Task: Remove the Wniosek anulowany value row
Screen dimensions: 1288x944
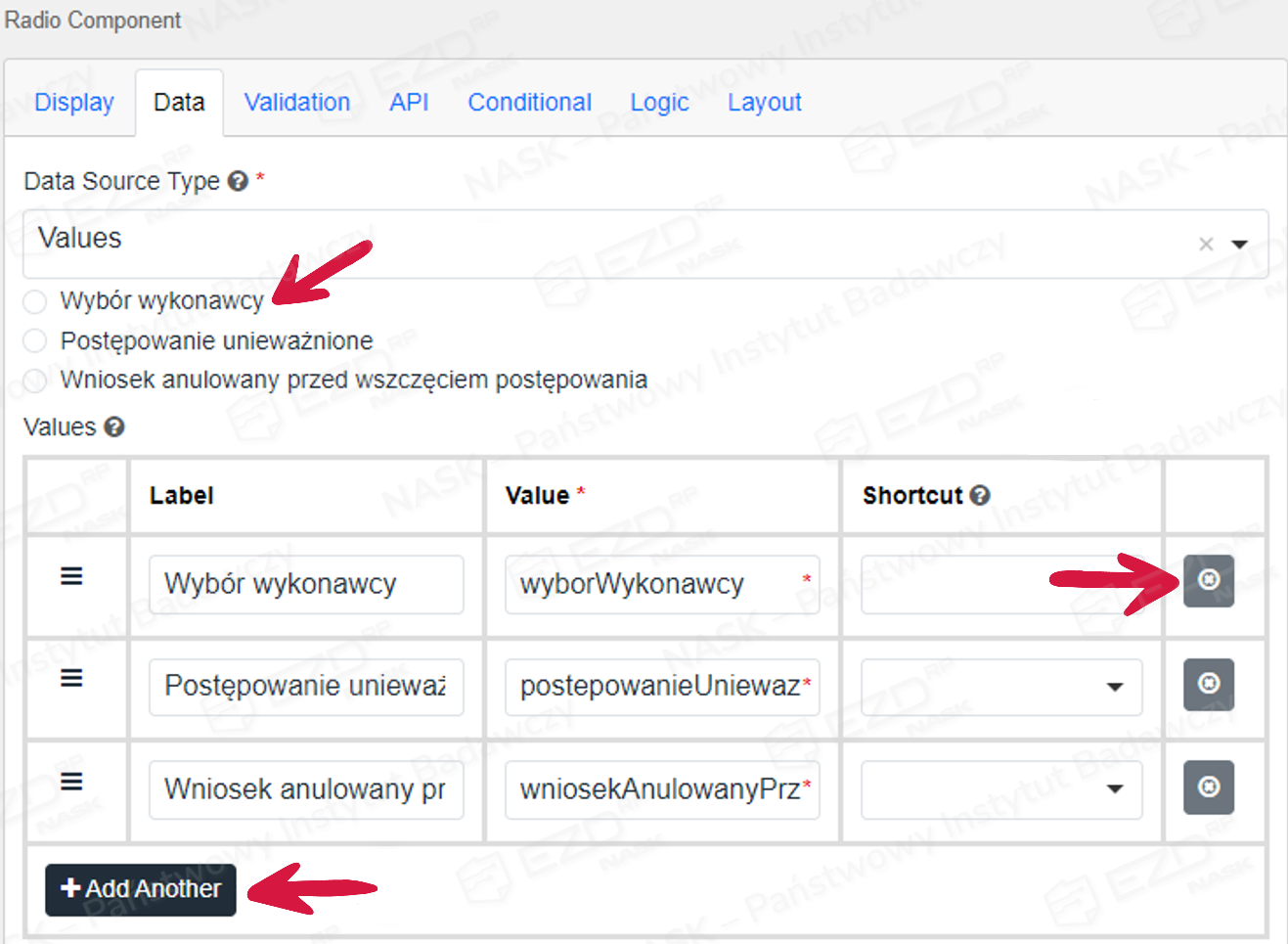Action: pos(1208,787)
